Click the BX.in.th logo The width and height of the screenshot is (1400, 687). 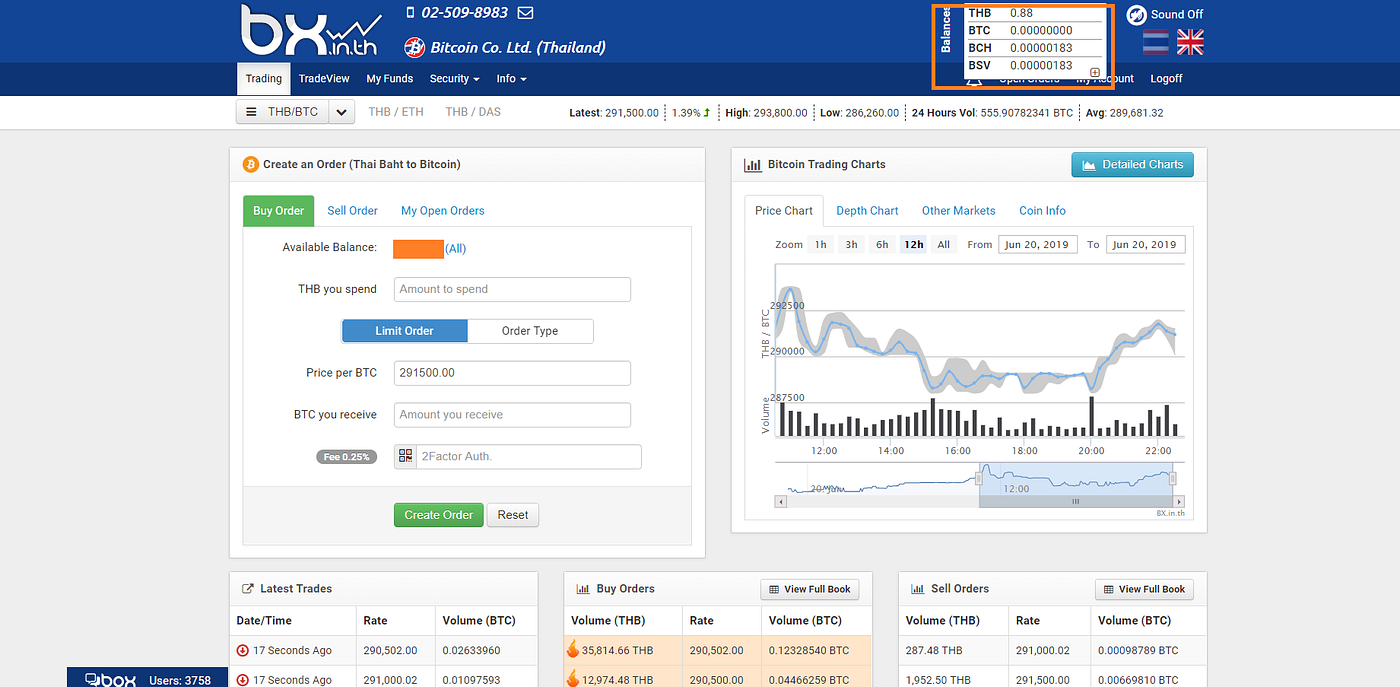point(312,31)
